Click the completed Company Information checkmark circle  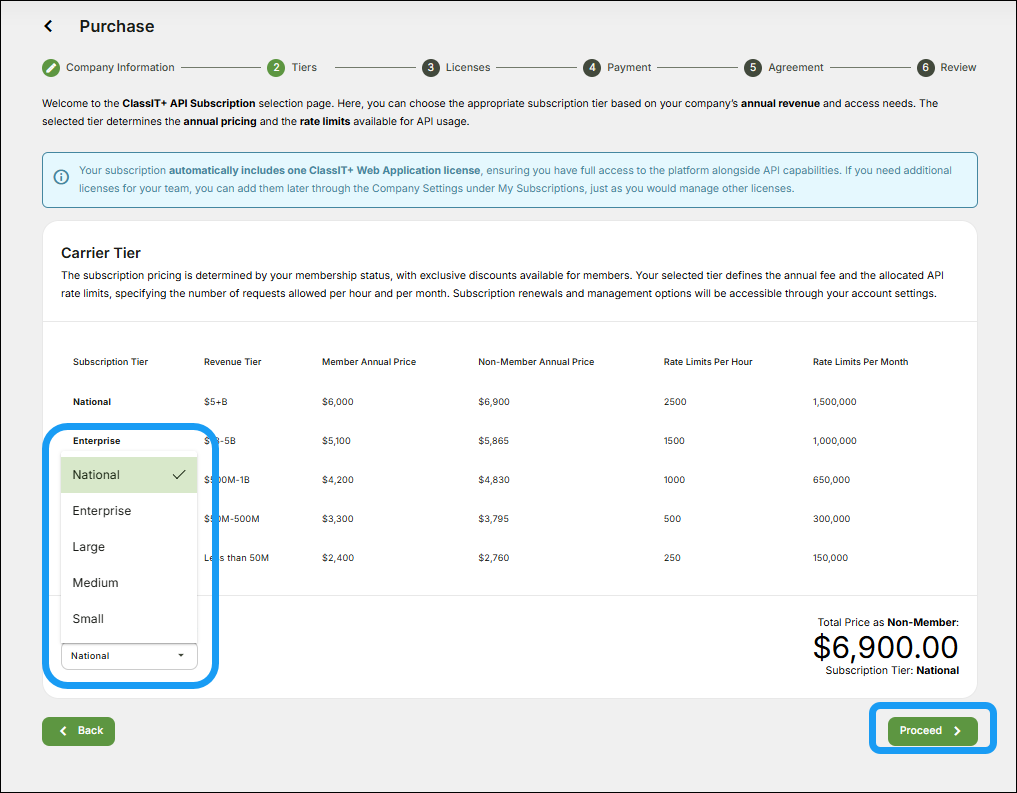pos(51,67)
